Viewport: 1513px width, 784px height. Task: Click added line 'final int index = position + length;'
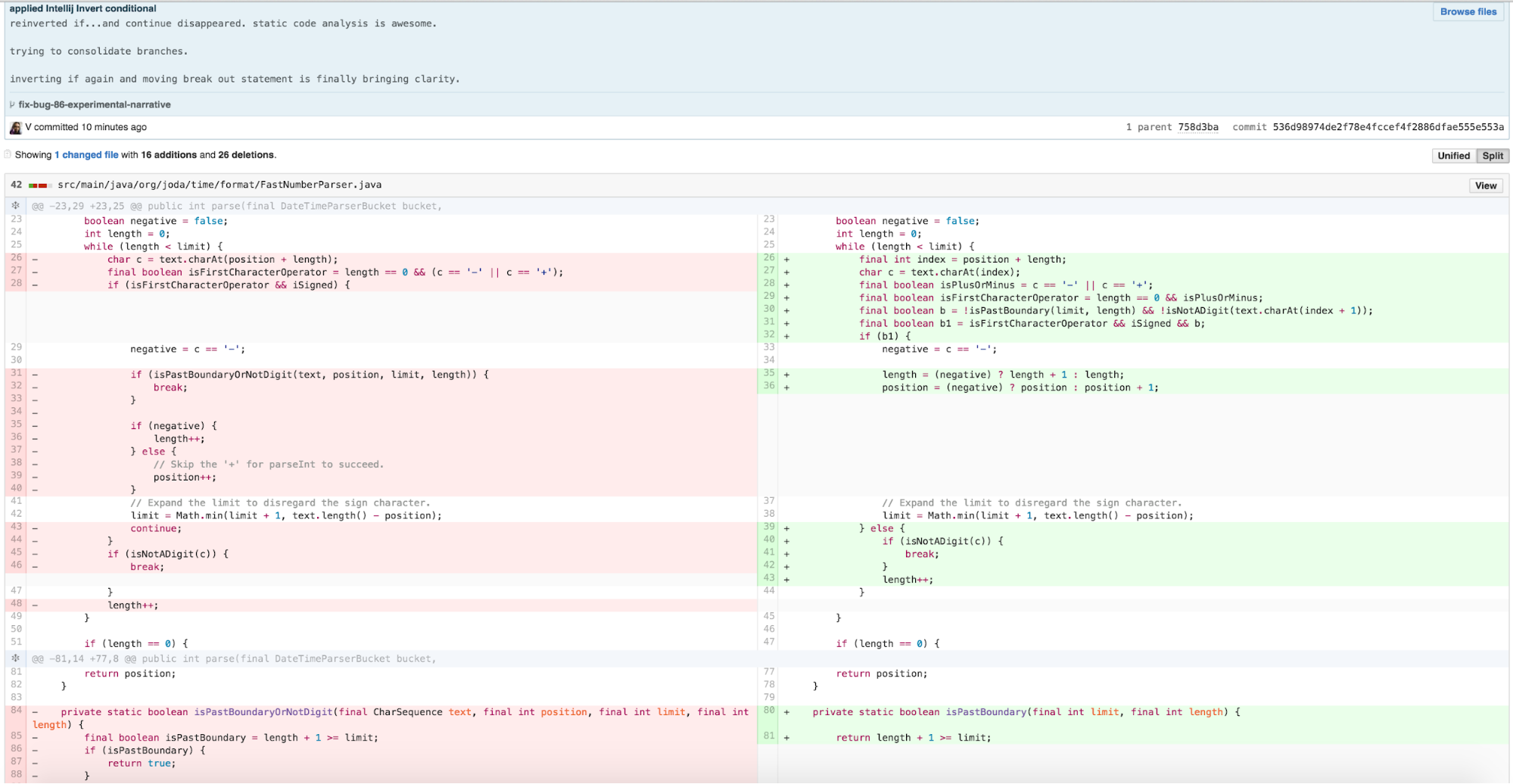coord(962,260)
